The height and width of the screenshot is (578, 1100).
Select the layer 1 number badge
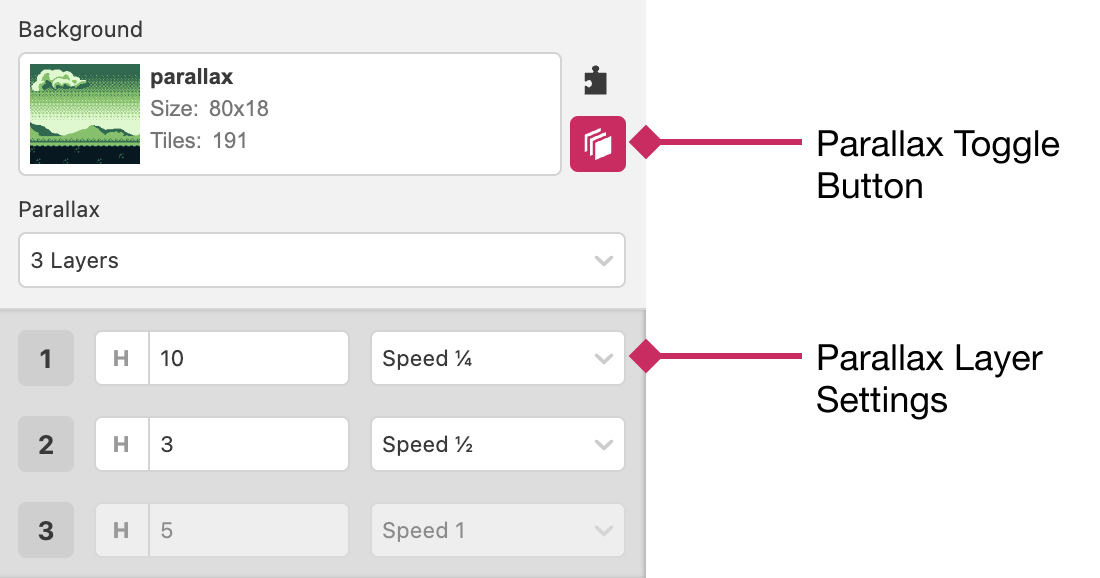[46, 358]
